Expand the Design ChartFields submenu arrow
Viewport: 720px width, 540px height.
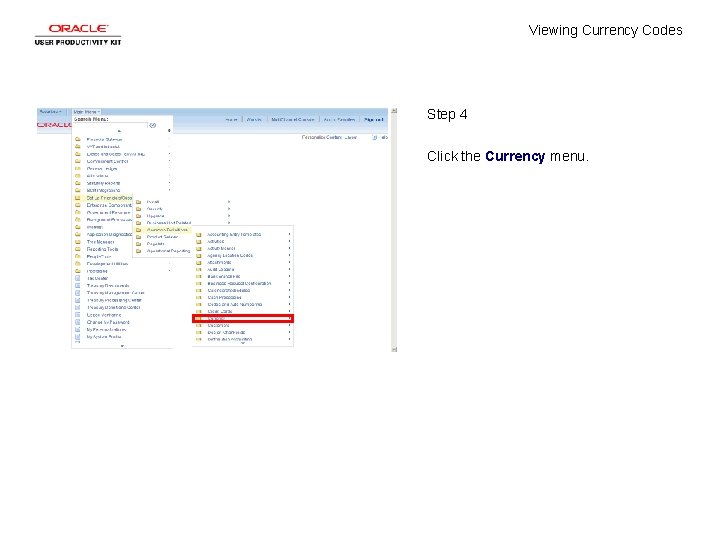click(x=289, y=332)
